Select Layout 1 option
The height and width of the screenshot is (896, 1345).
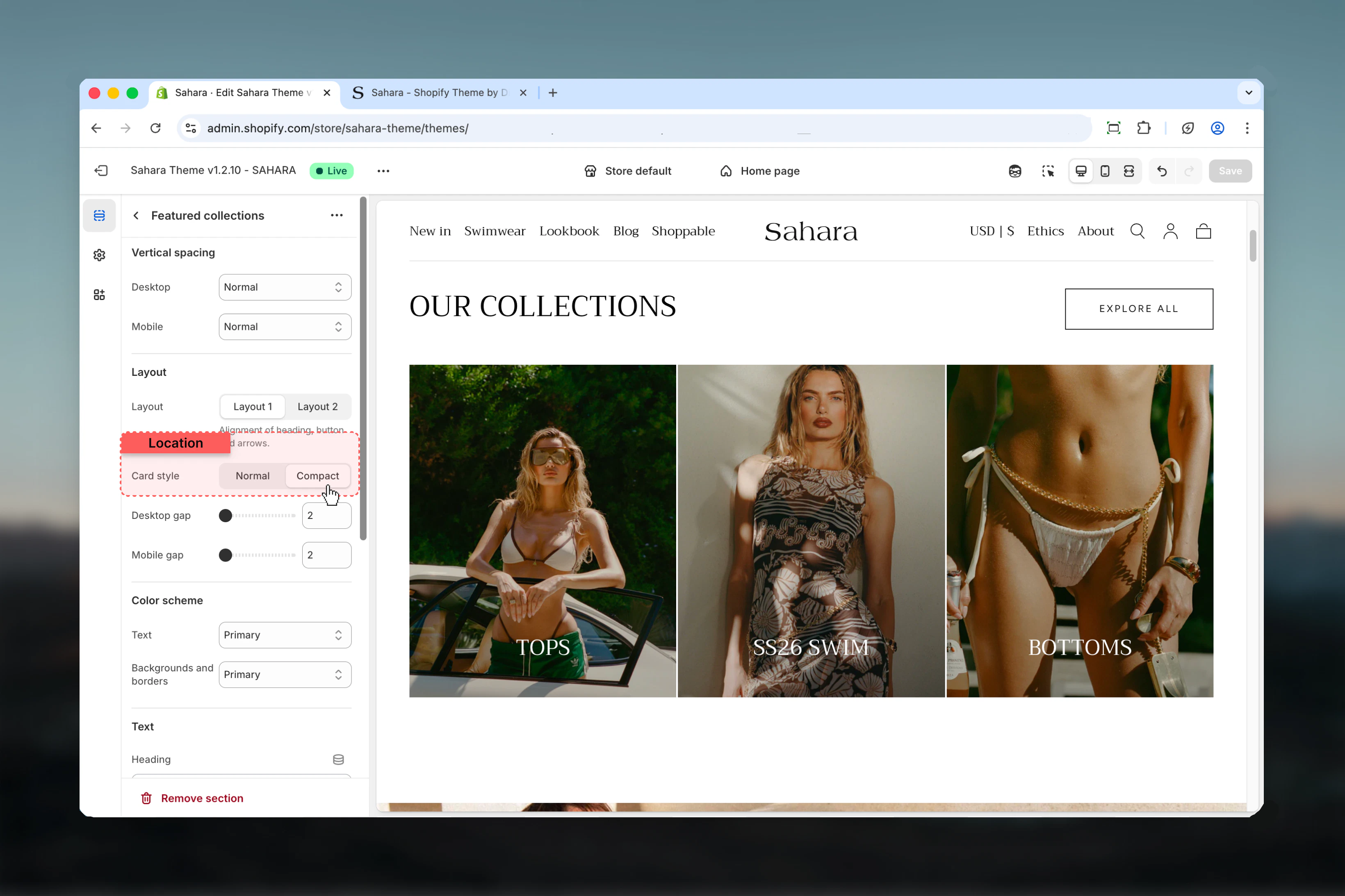click(x=253, y=407)
